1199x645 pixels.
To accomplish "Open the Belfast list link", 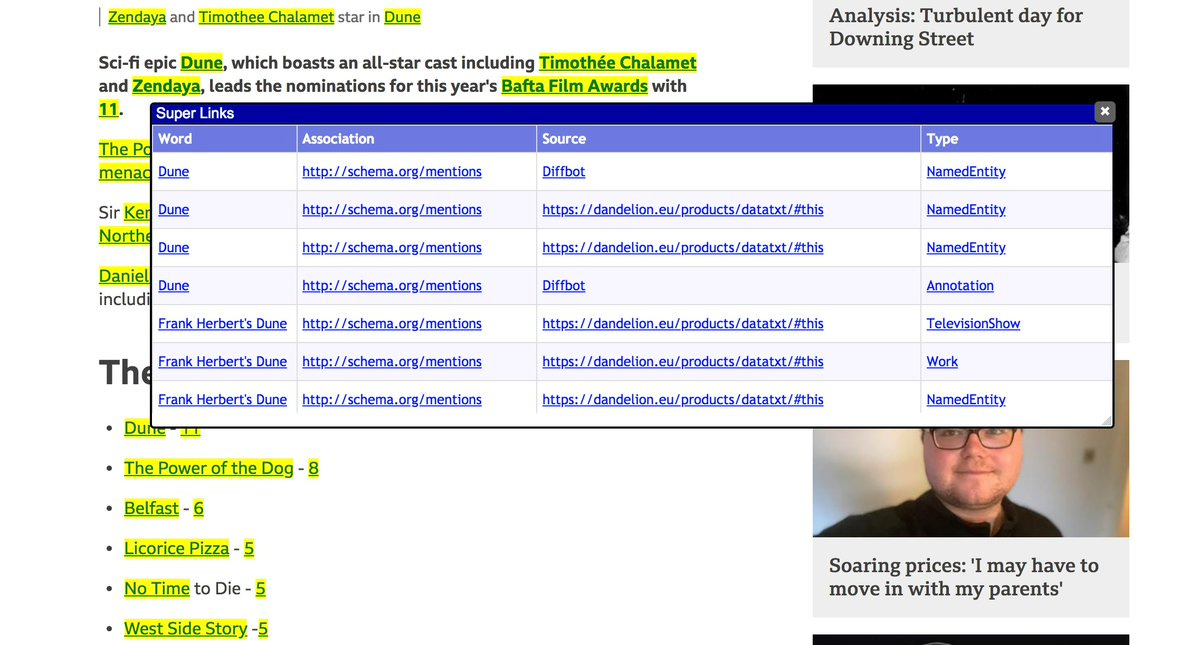I will (x=151, y=508).
